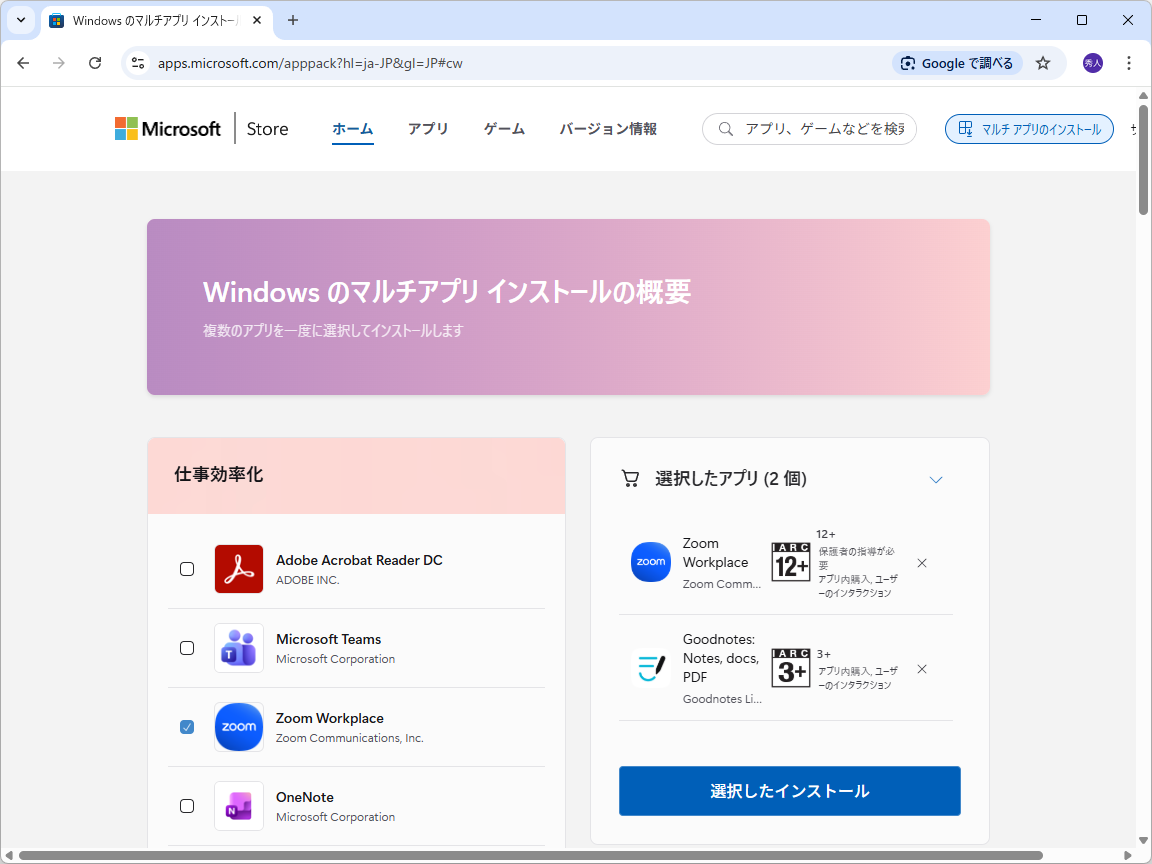Click the shopping cart icon beside selected apps
This screenshot has height=864, width=1152.
[630, 478]
